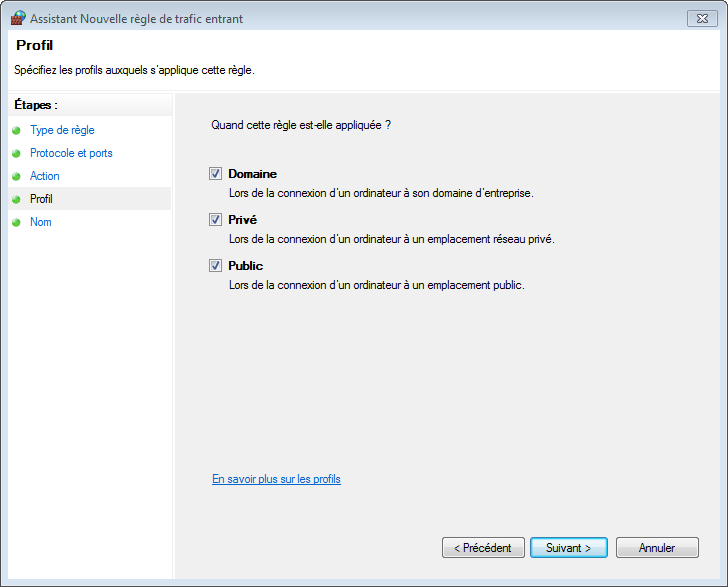728x587 pixels.
Task: Click the green bullet beside Type de règle
Action: (16, 130)
